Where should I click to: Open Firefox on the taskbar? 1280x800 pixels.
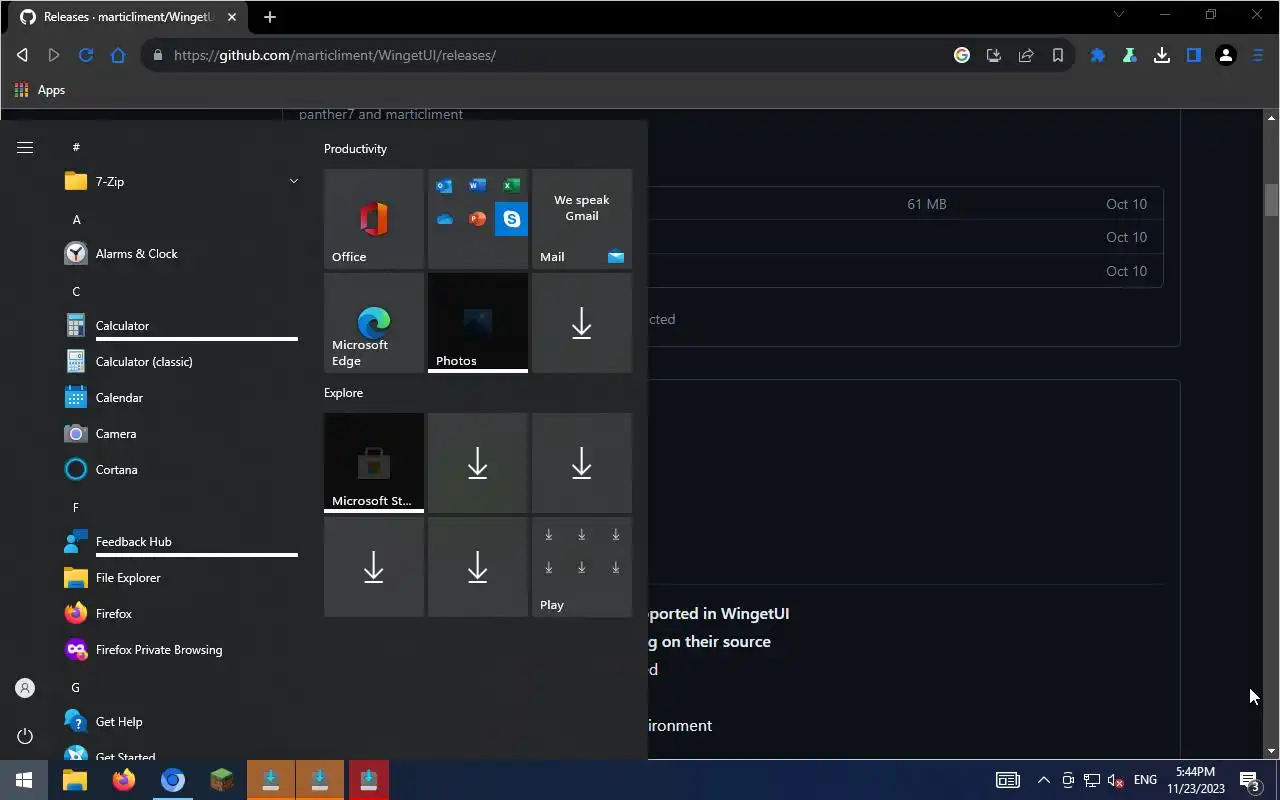pos(124,780)
